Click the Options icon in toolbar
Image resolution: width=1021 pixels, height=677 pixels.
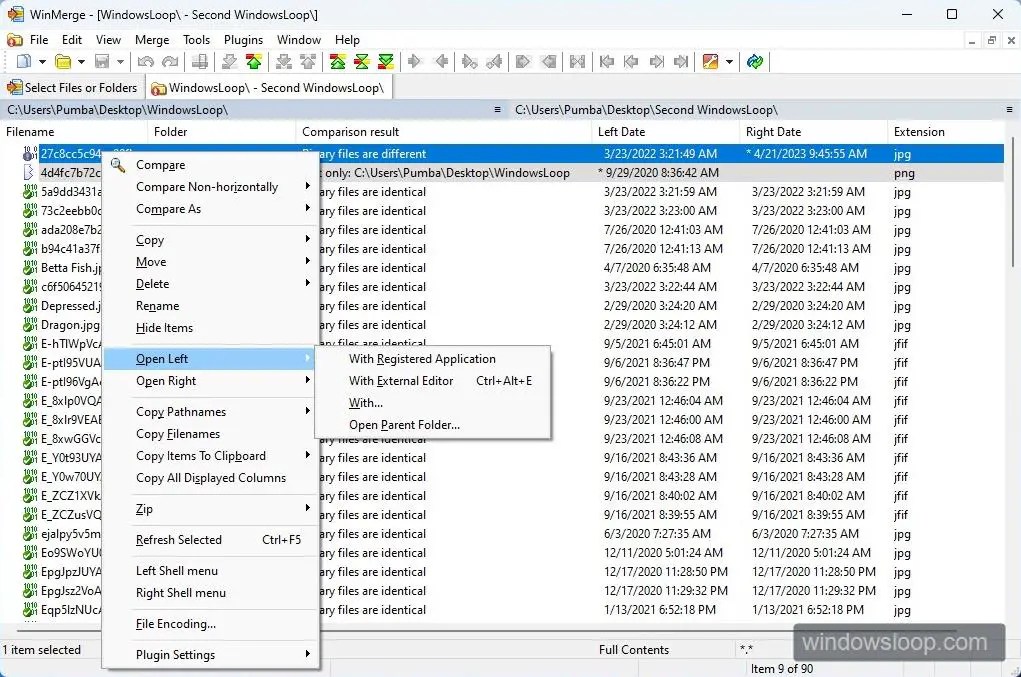point(711,62)
